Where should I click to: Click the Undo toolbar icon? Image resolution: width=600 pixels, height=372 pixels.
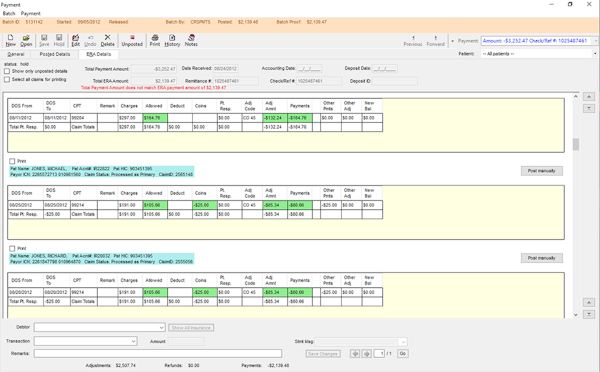click(90, 40)
